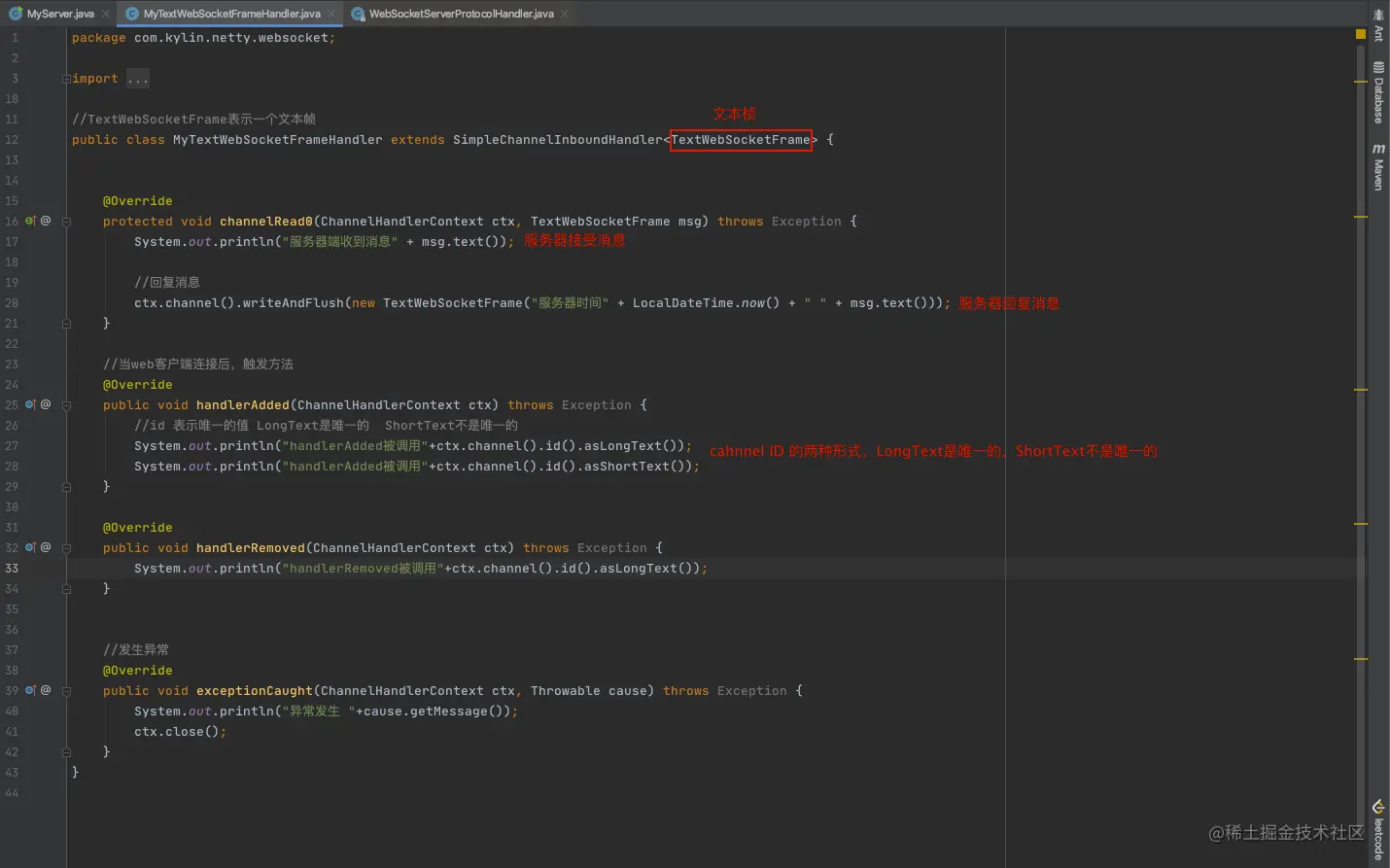Click first warning stripe mark below the yellow square
Image resolution: width=1390 pixels, height=868 pixels.
(x=1361, y=82)
